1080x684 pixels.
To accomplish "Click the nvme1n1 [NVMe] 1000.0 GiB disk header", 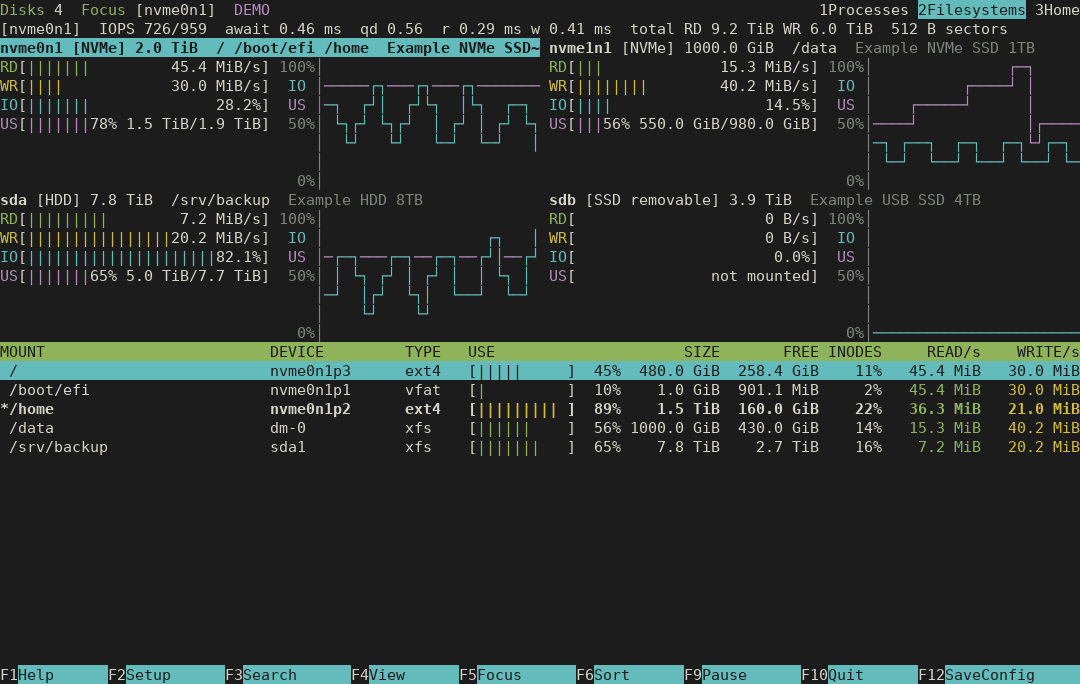I will tap(791, 48).
